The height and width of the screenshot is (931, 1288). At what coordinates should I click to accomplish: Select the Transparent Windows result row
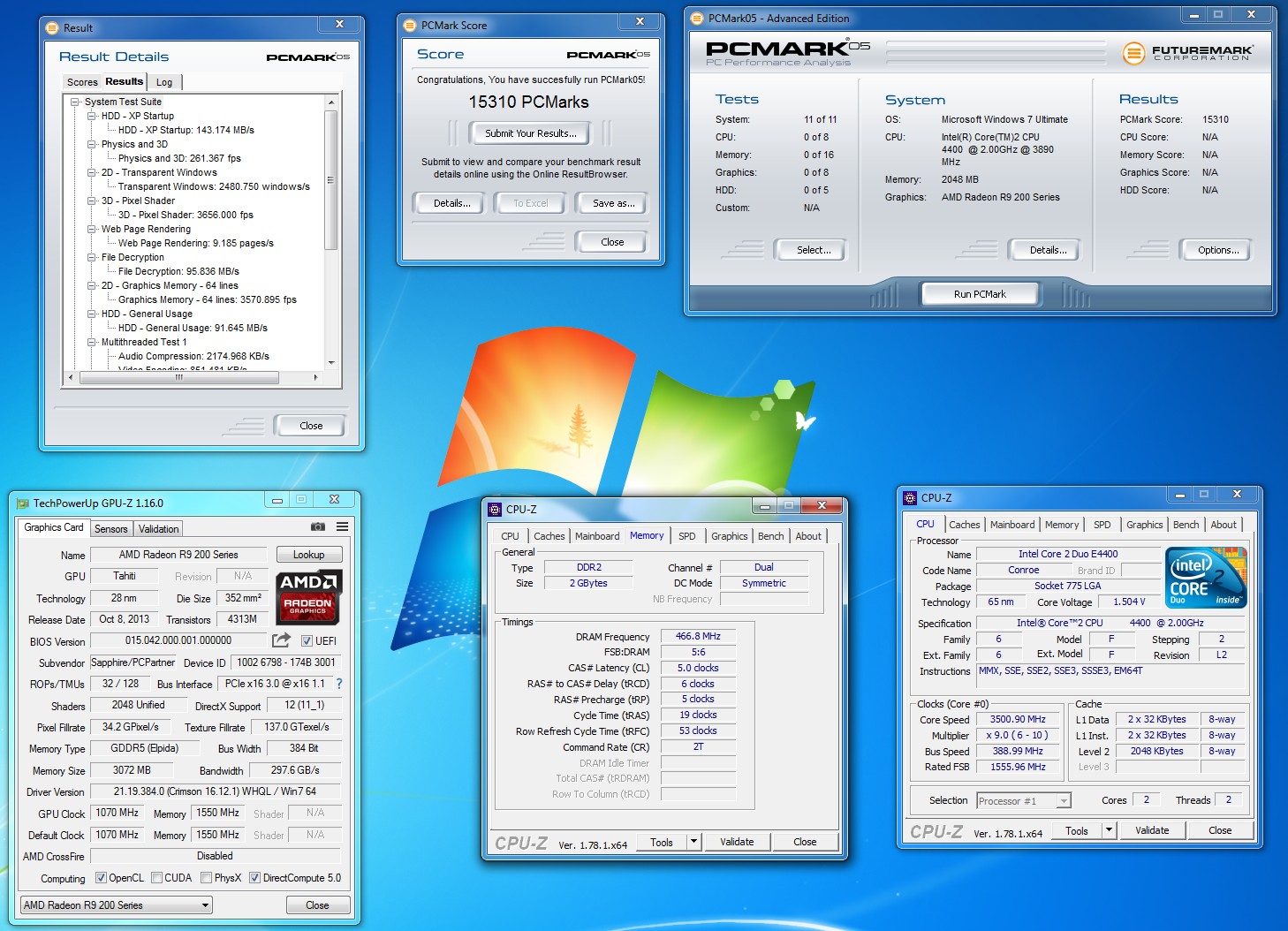pos(214,186)
